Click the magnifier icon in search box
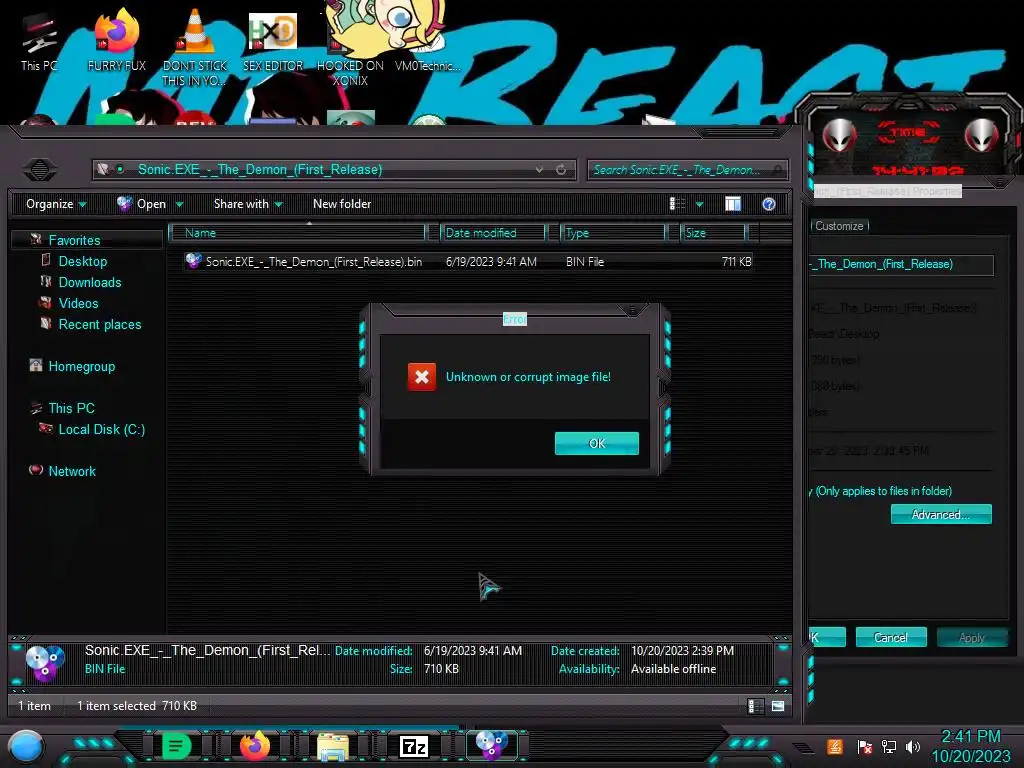Screen dimensions: 1024x768 (x=776, y=170)
